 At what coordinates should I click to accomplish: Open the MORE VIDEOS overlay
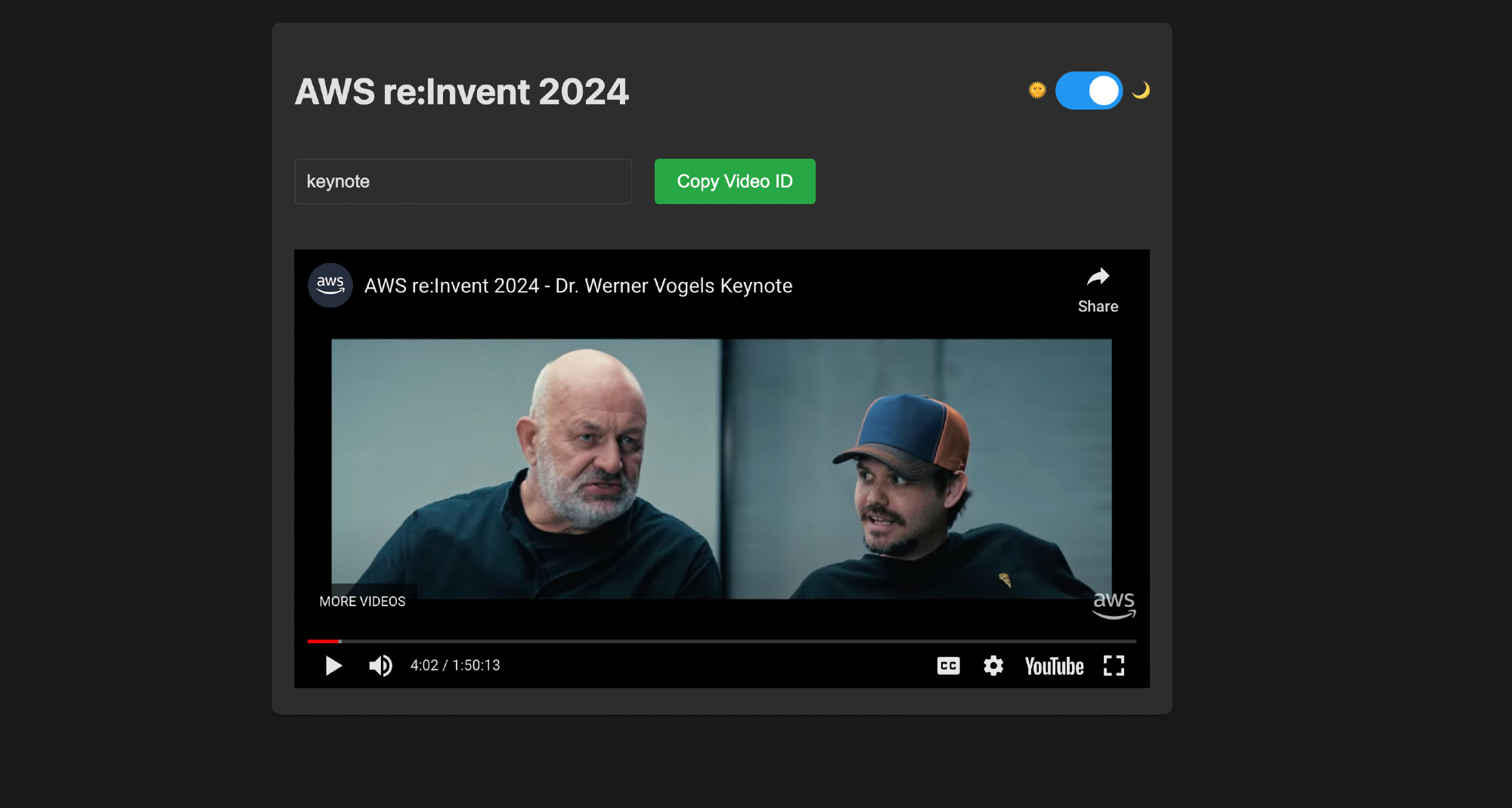(x=362, y=602)
